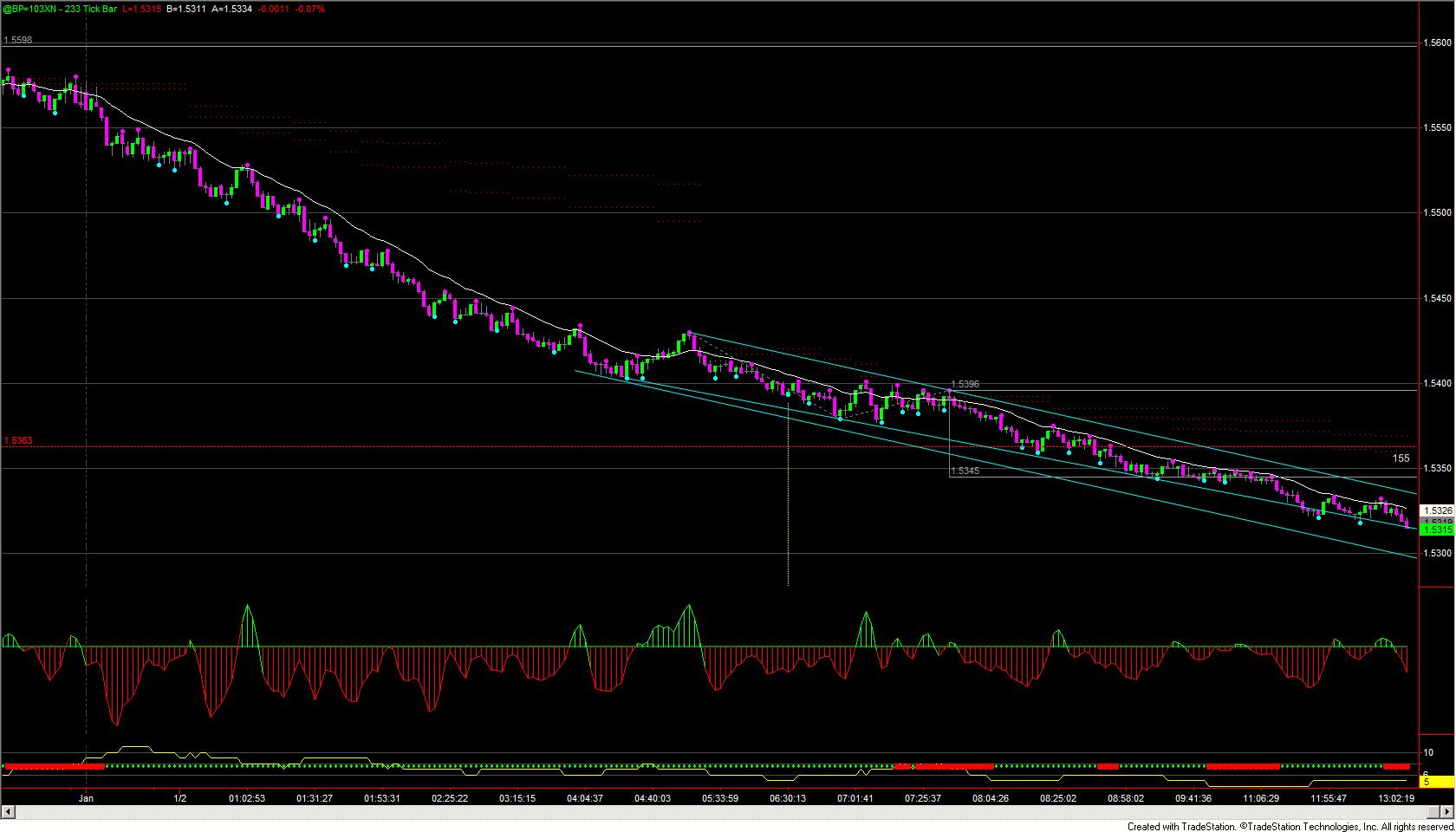Click the 06:30:13 time axis label
Viewport: 1456px width, 832px height.
tap(788, 798)
